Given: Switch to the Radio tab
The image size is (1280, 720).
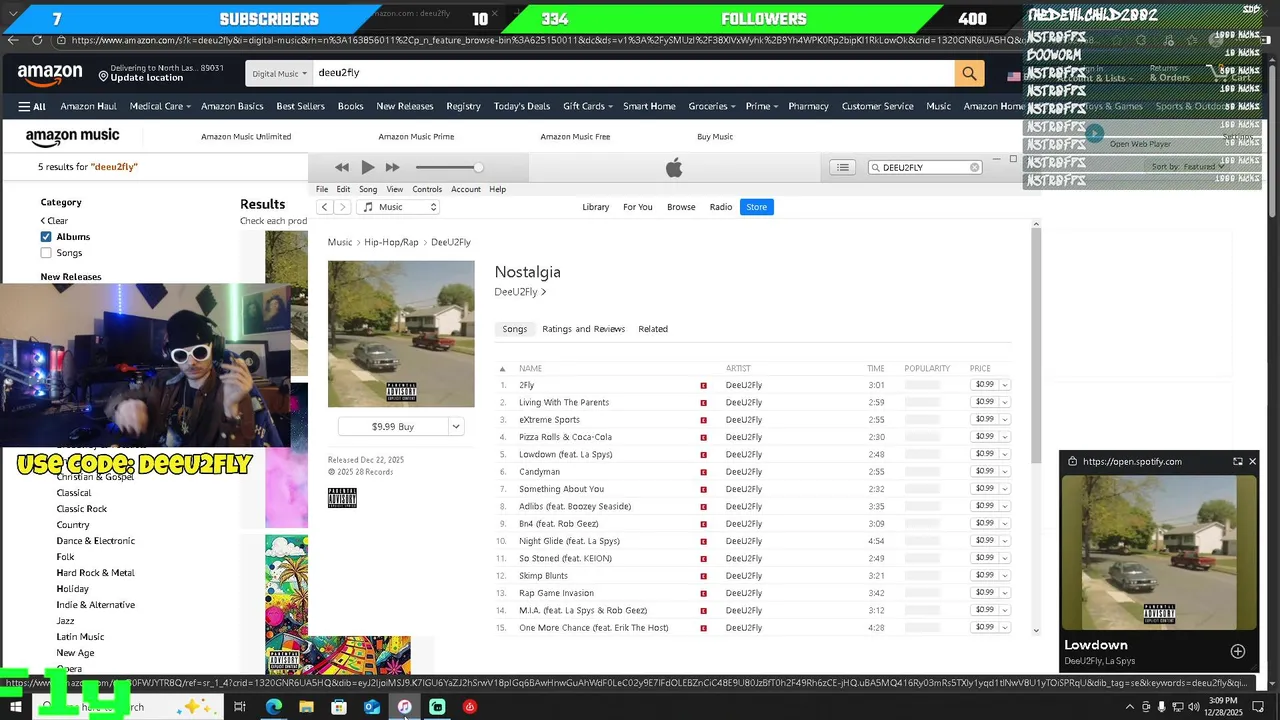Looking at the screenshot, I should [x=721, y=207].
